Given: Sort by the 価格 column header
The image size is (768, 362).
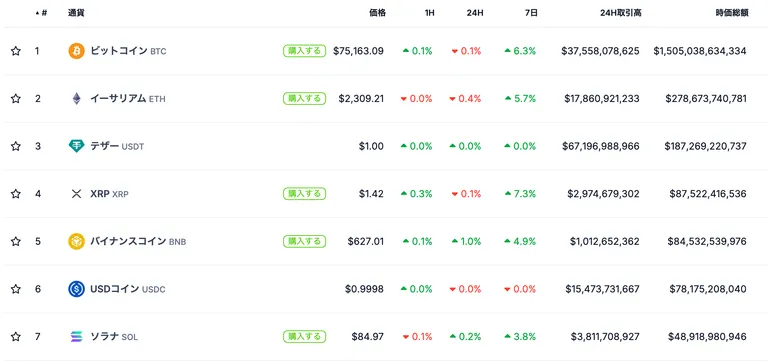Looking at the screenshot, I should tap(377, 13).
